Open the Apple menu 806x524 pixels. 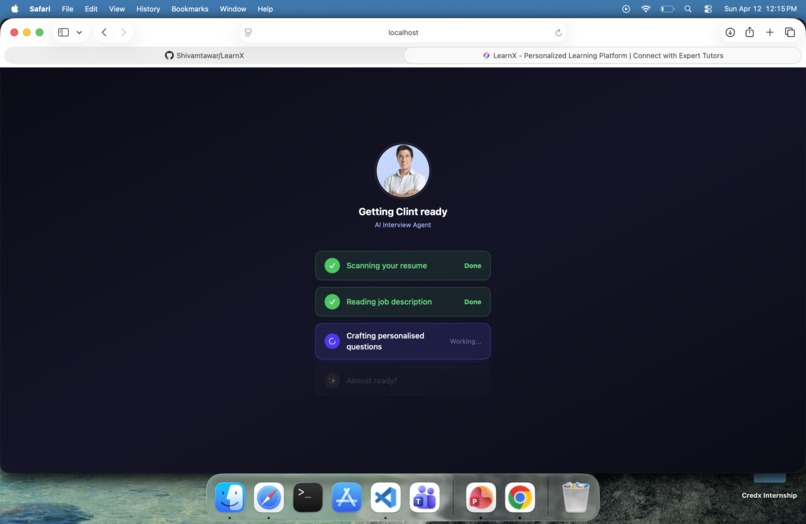[x=14, y=9]
